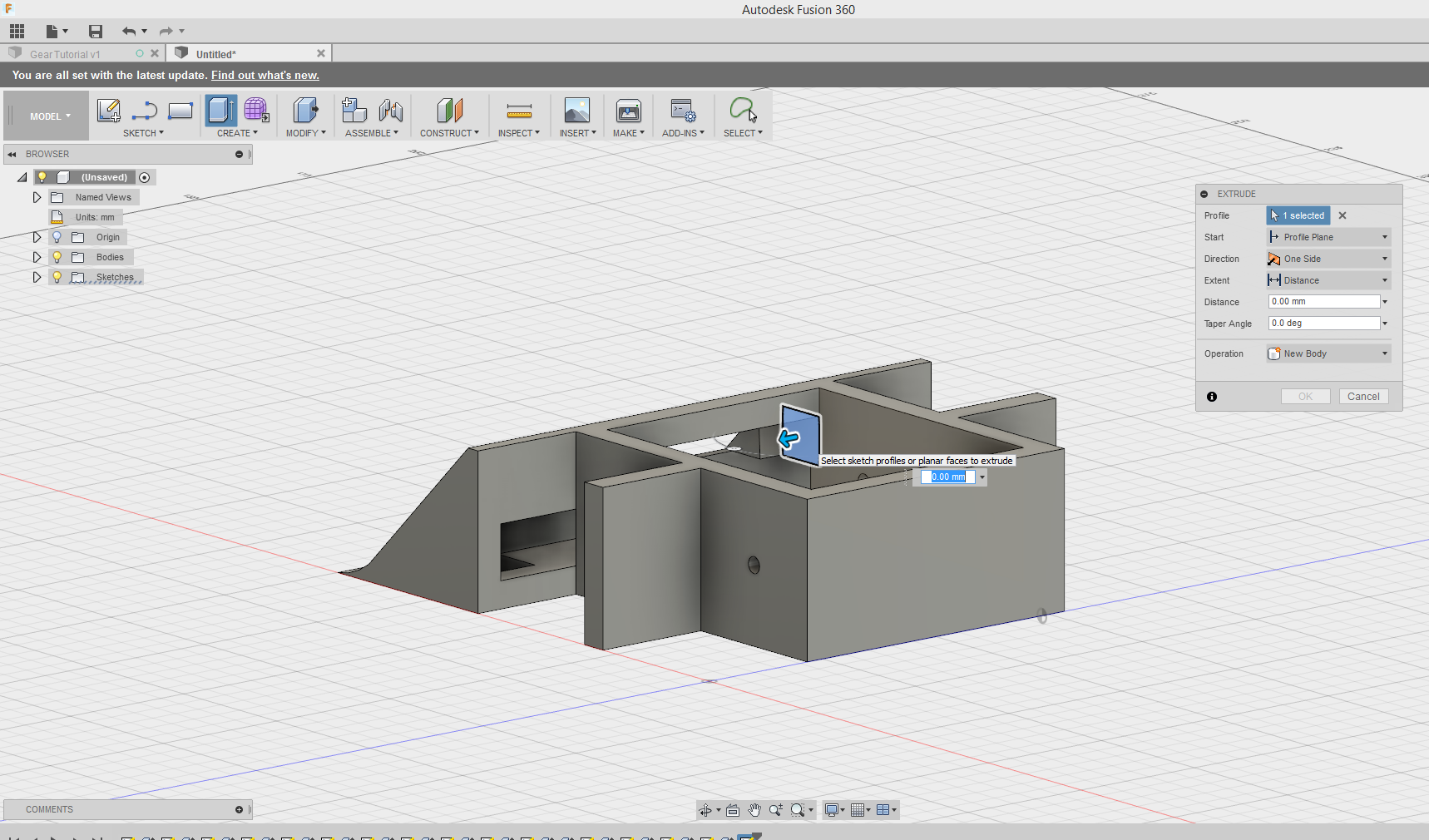The width and height of the screenshot is (1429, 840).
Task: Click the Measure ruler icon
Action: tap(519, 111)
